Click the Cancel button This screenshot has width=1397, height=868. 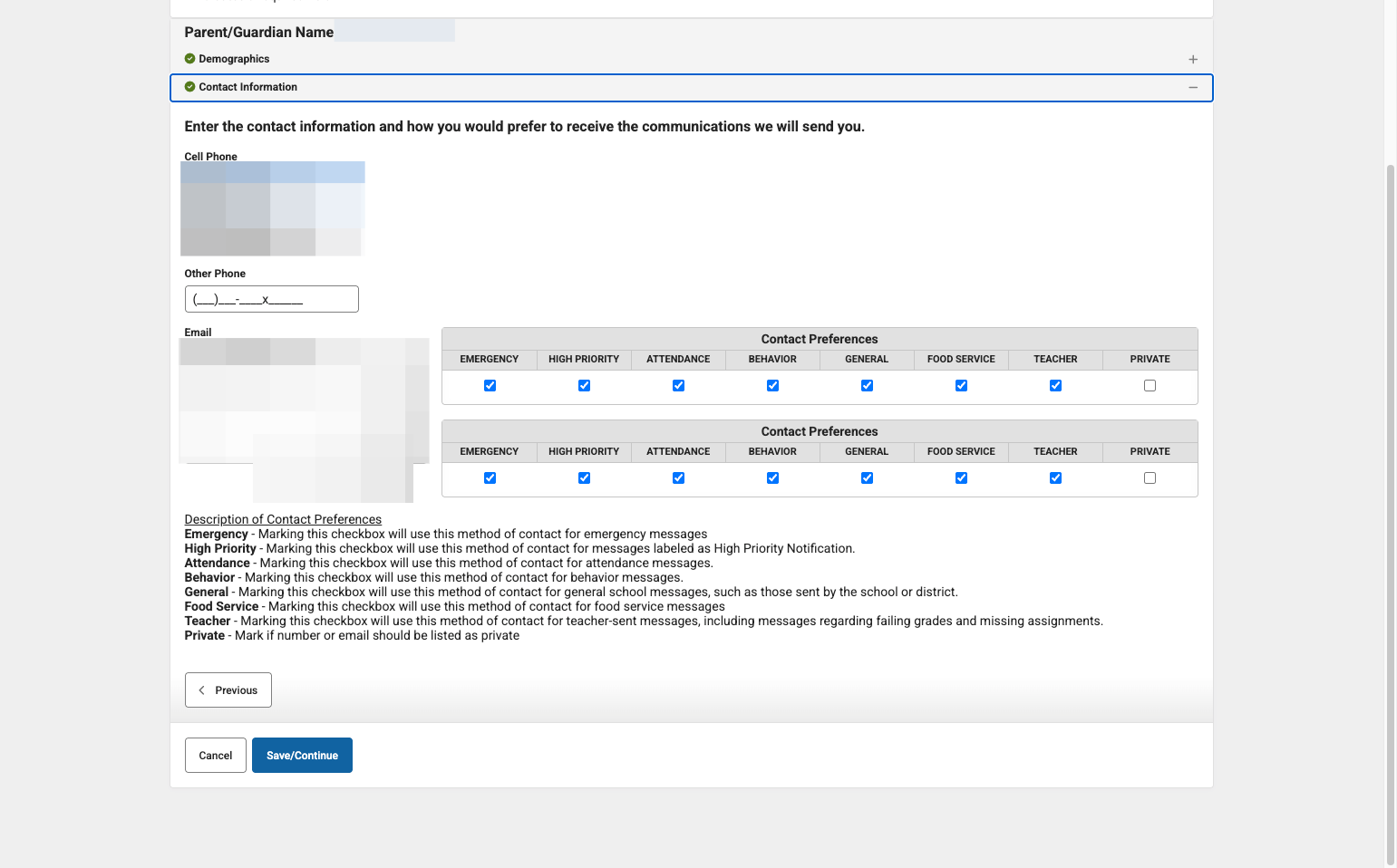point(216,756)
